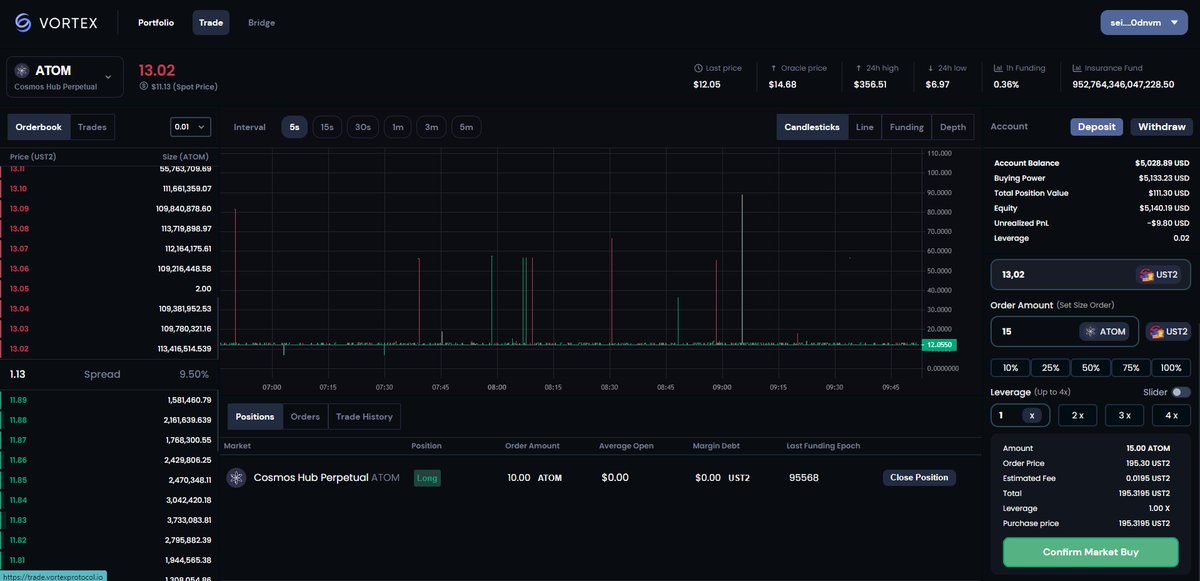The height and width of the screenshot is (581, 1200).
Task: Click the 11.89 bid row in orderbook
Action: [107, 400]
